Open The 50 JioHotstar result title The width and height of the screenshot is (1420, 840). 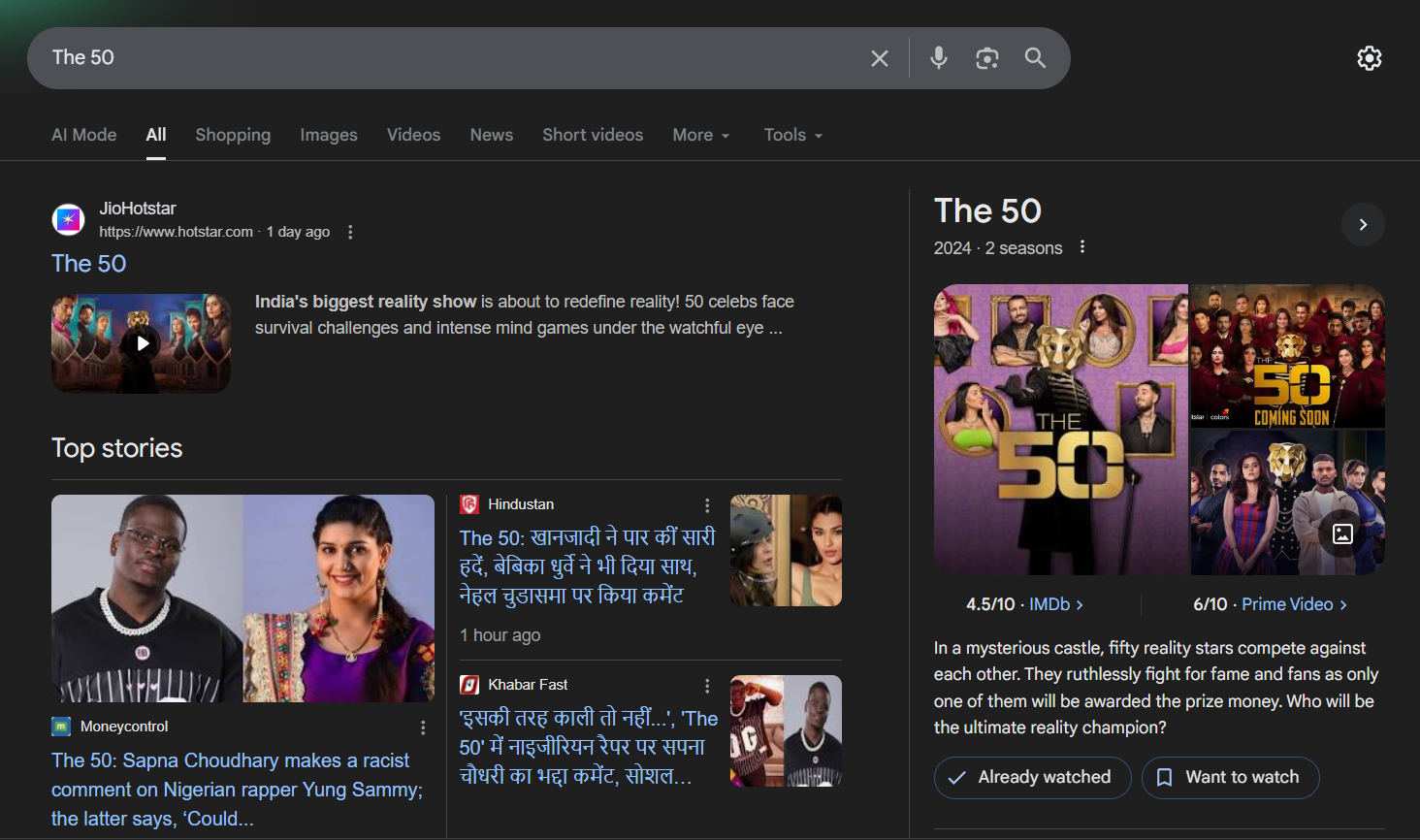click(x=89, y=264)
